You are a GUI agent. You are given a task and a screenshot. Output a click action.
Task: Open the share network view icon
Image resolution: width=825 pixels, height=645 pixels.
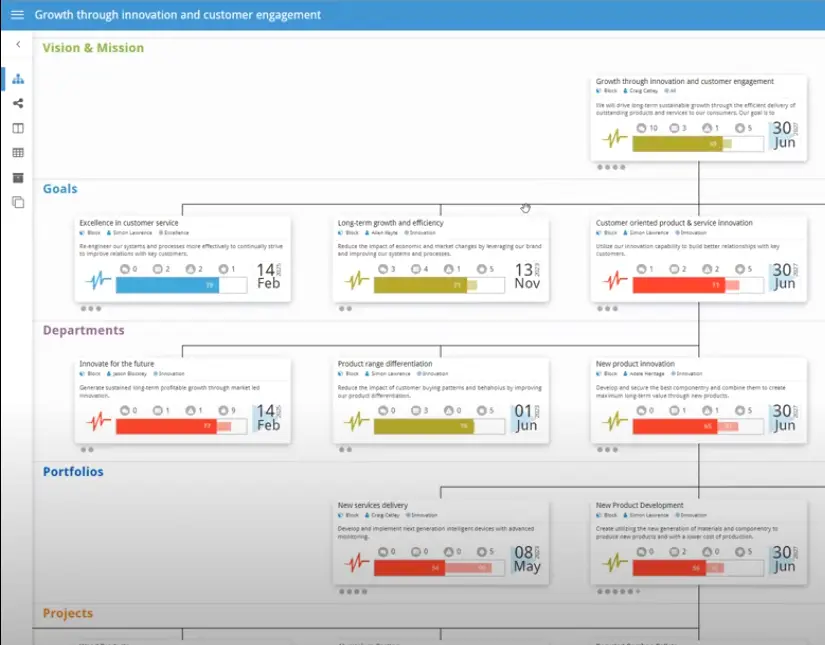(18, 103)
